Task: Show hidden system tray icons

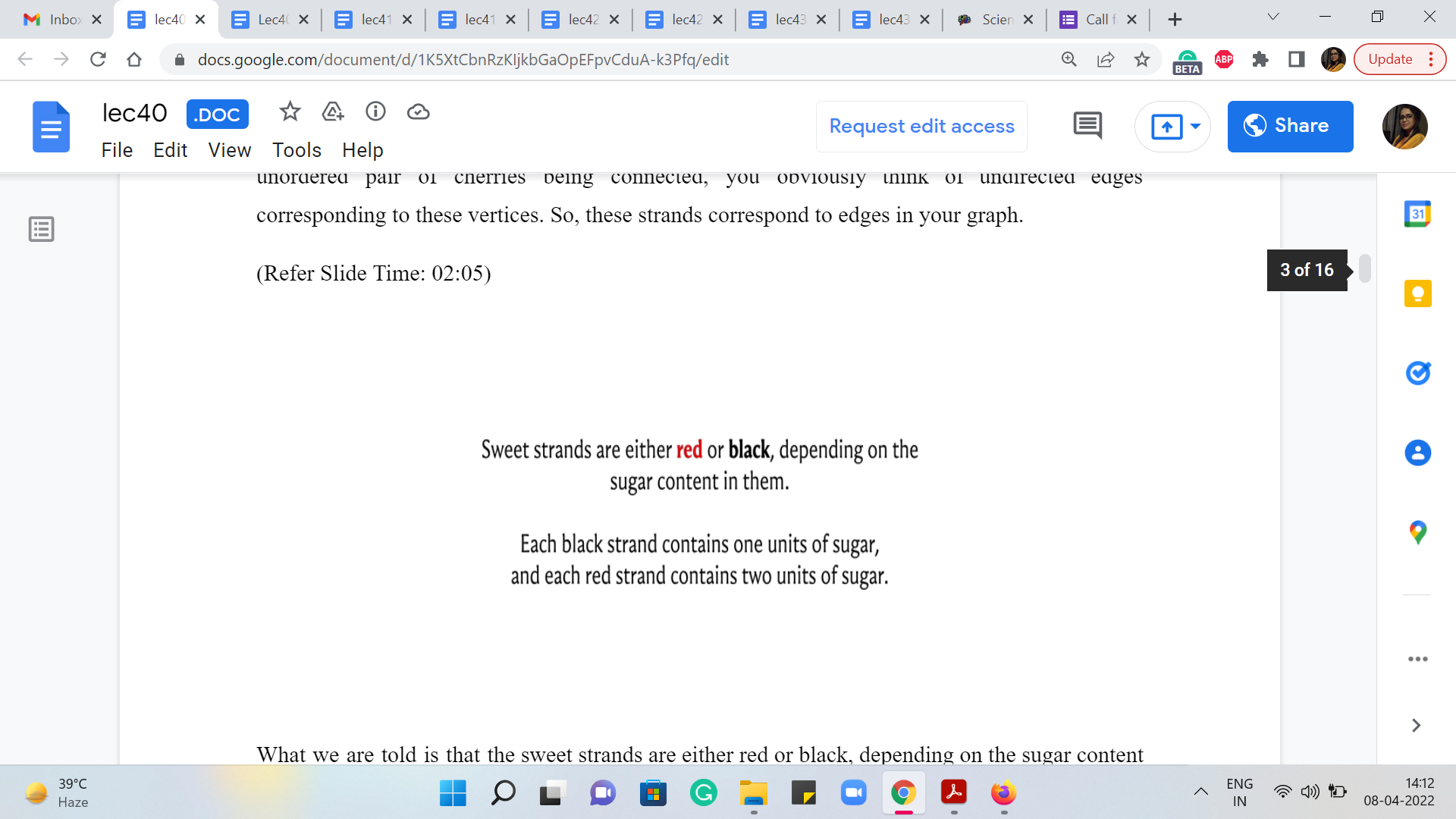Action: (x=1201, y=792)
